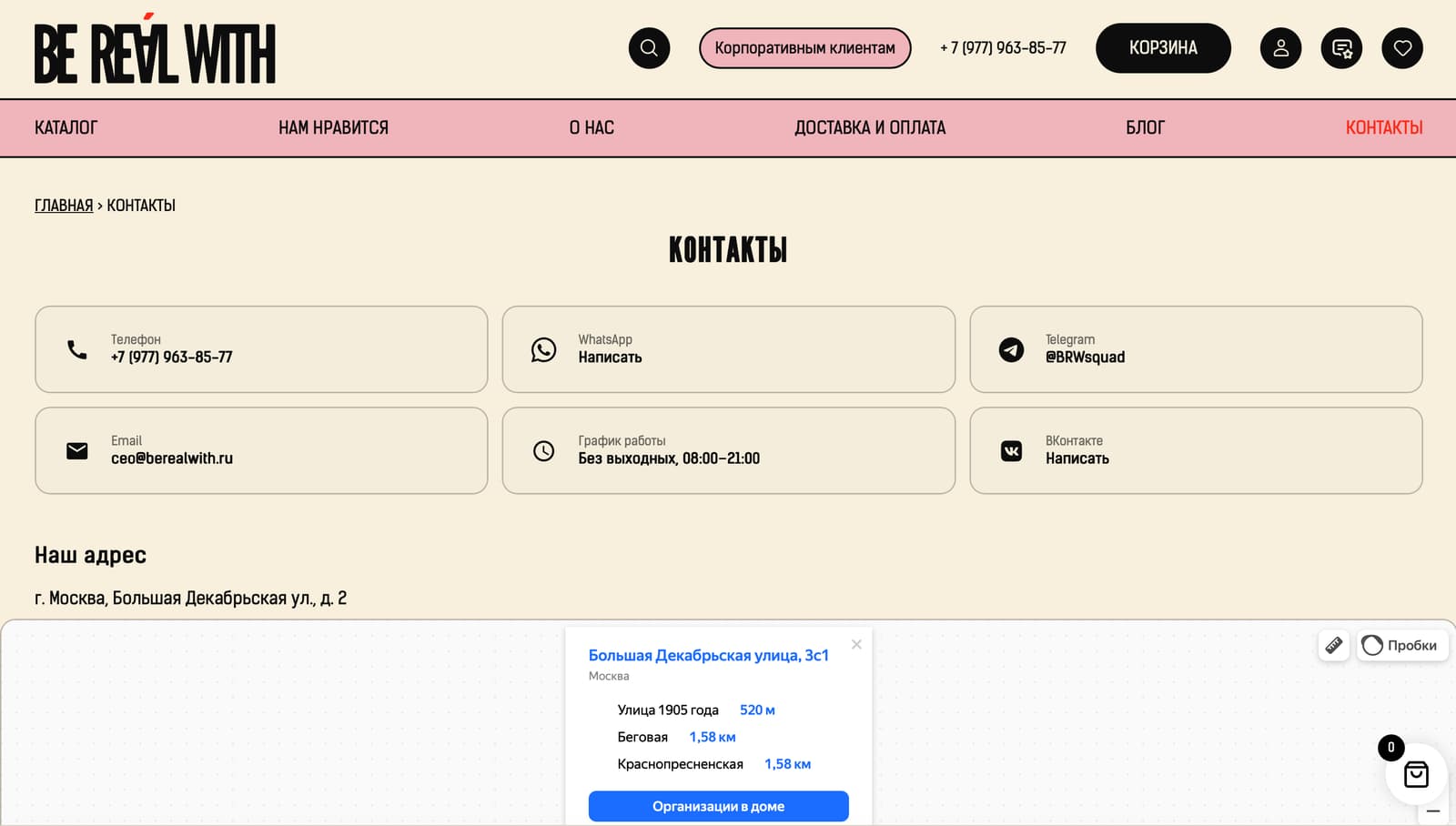The width and height of the screenshot is (1456, 826).
Task: Go to НАМ НРАВИТСЯ section
Action: coord(333,127)
